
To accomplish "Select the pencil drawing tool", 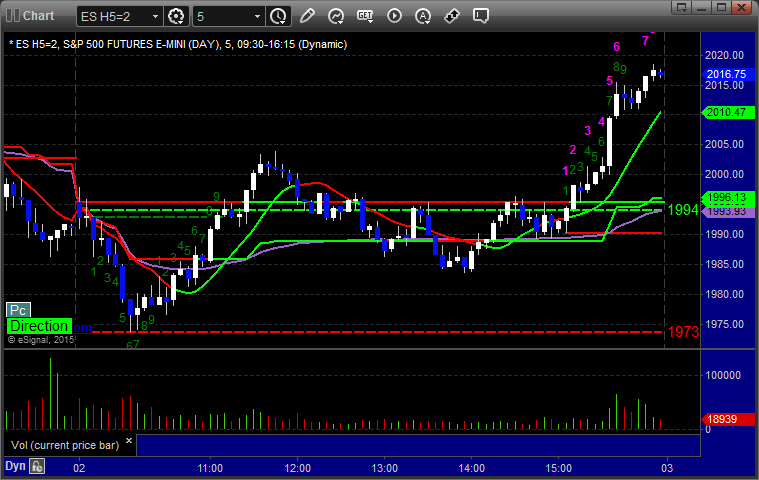I will coord(307,16).
